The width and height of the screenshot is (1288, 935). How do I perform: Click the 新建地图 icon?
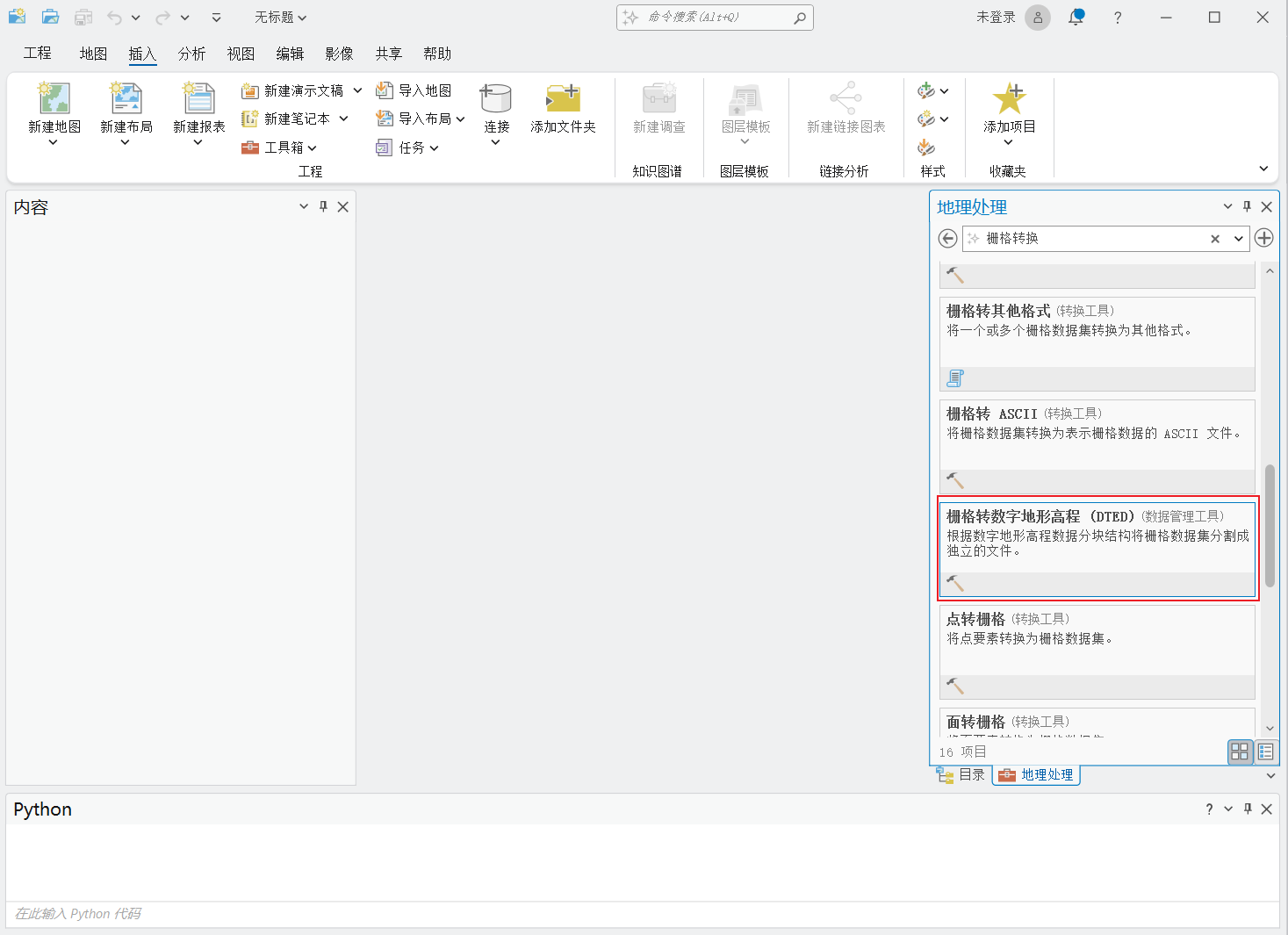pos(54,98)
